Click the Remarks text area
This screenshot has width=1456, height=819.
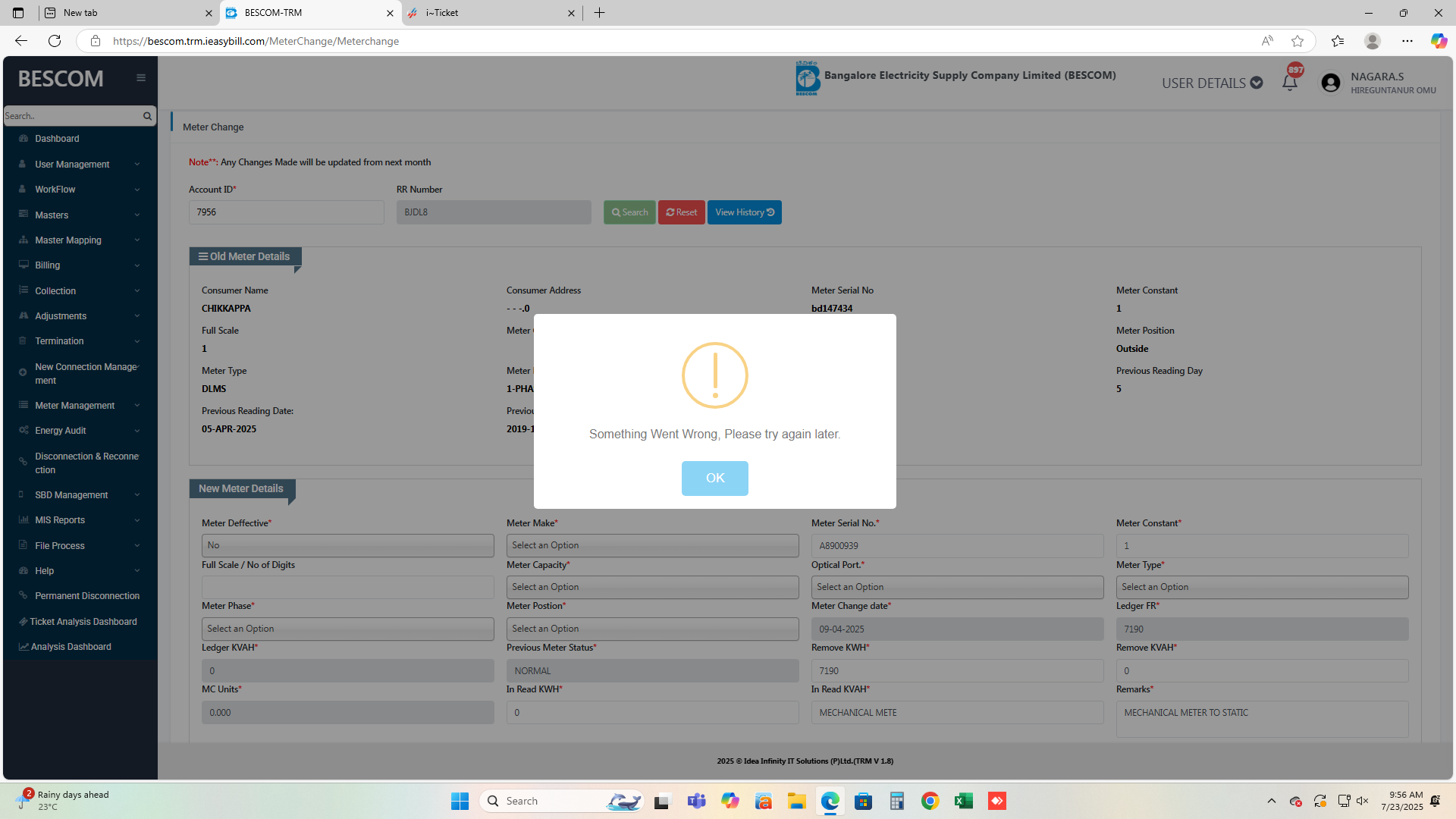tap(1262, 719)
